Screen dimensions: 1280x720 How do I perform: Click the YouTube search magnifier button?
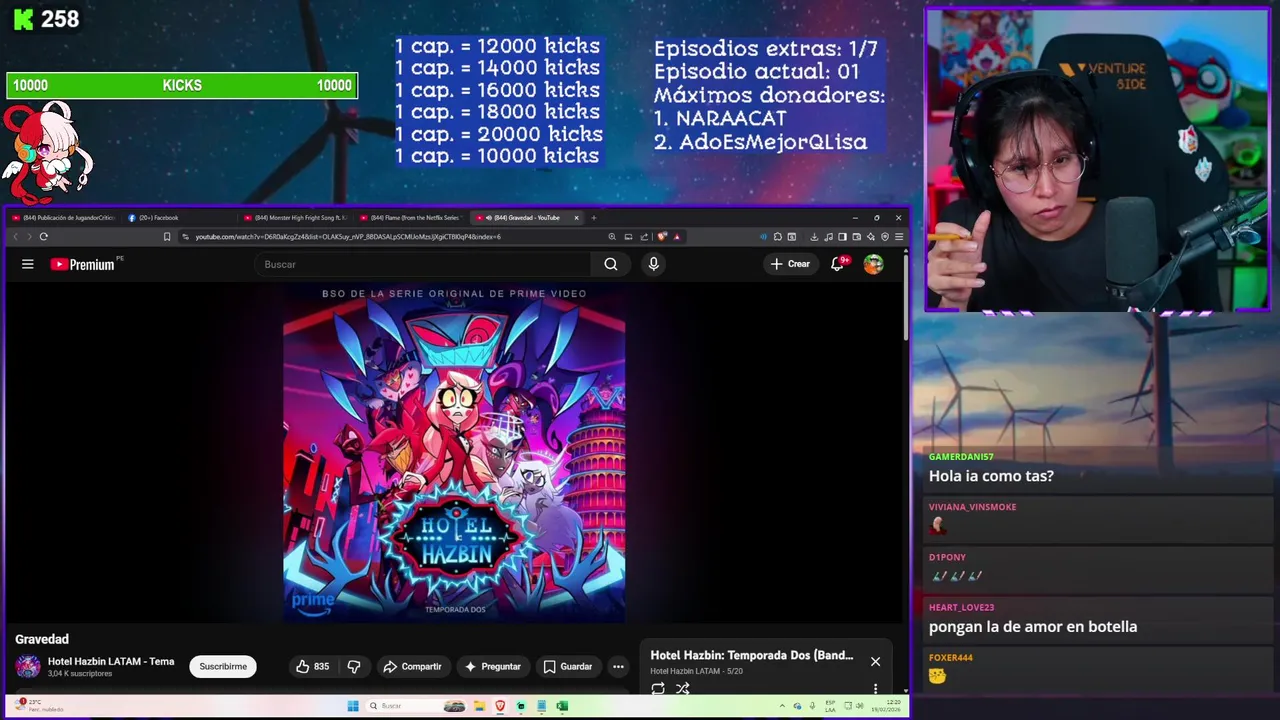coord(611,264)
